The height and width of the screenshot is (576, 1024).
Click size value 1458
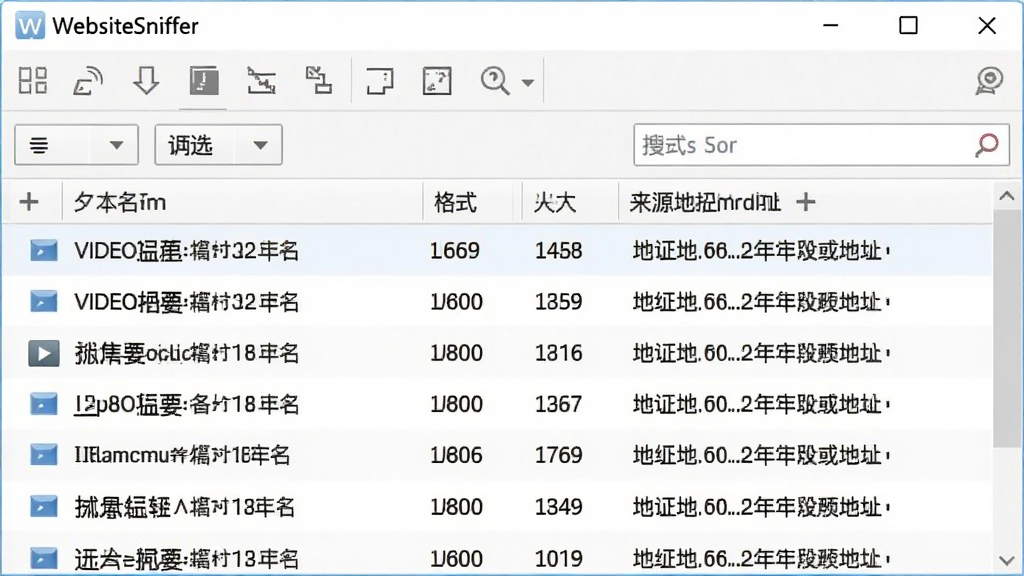point(558,251)
